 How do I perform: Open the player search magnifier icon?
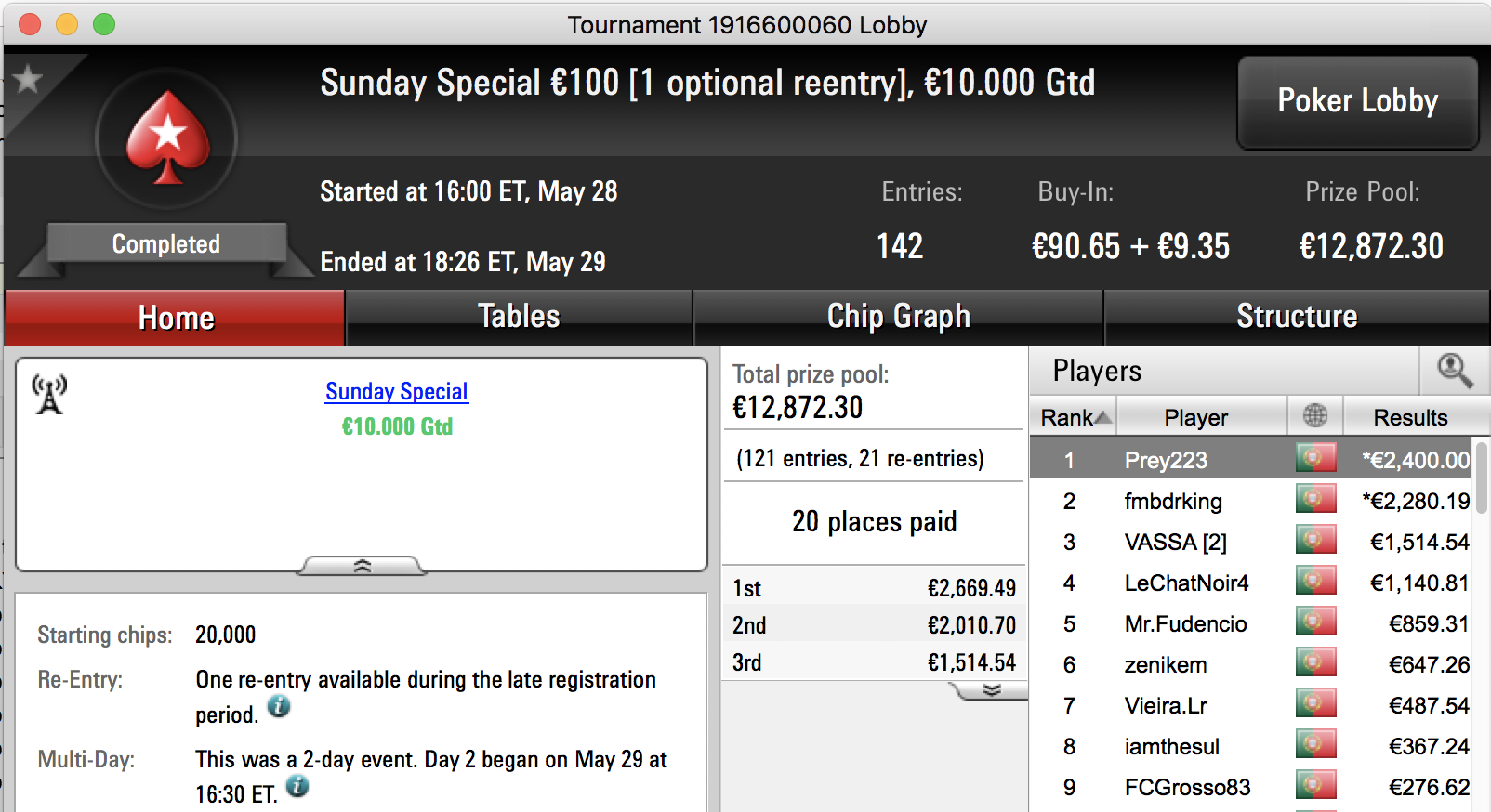(1455, 371)
